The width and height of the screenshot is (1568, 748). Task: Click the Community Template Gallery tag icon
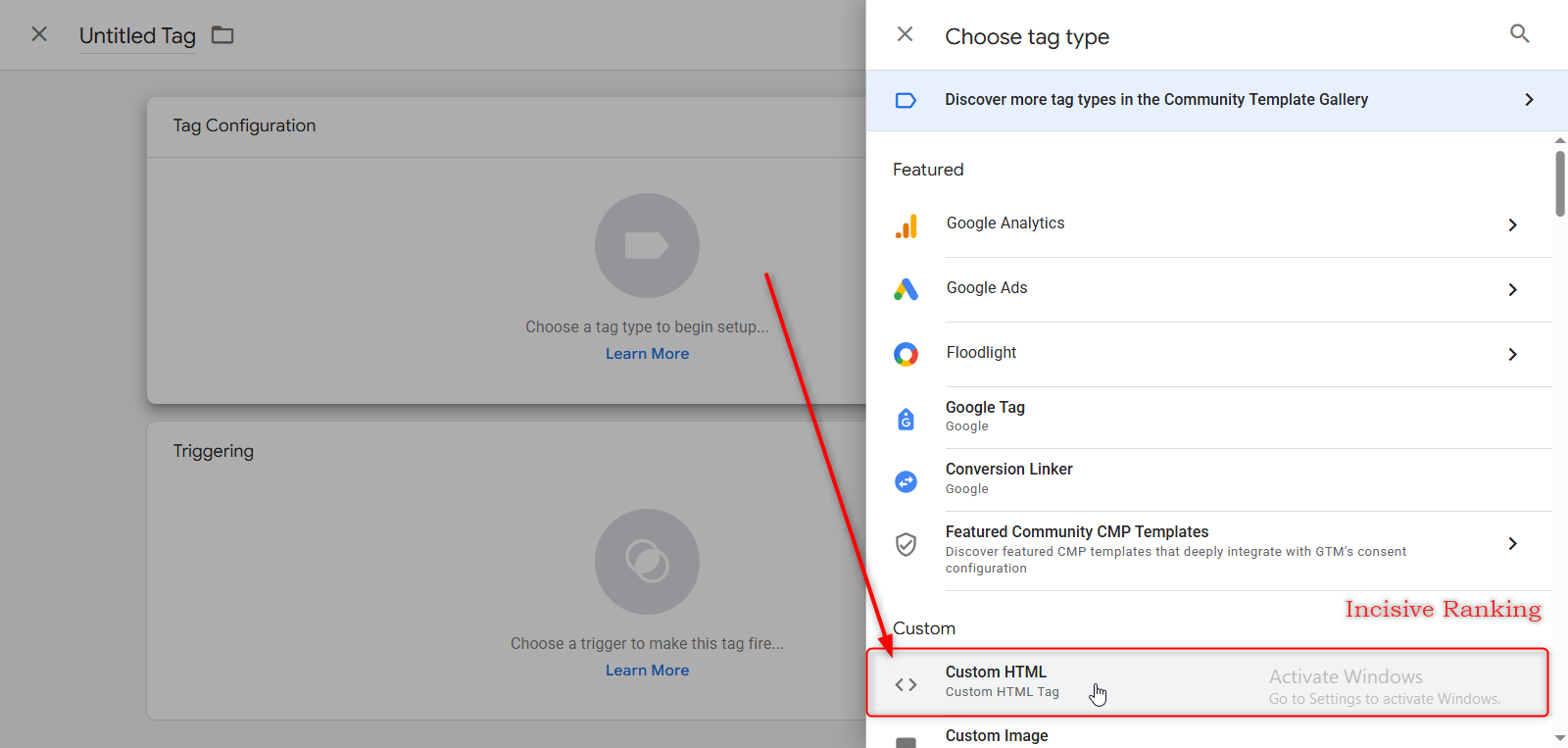coord(906,100)
